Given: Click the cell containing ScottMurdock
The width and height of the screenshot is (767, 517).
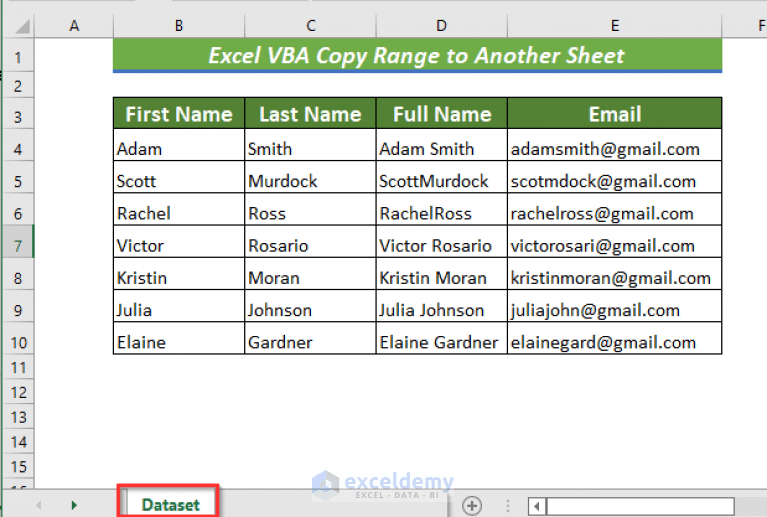Looking at the screenshot, I should 442,177.
